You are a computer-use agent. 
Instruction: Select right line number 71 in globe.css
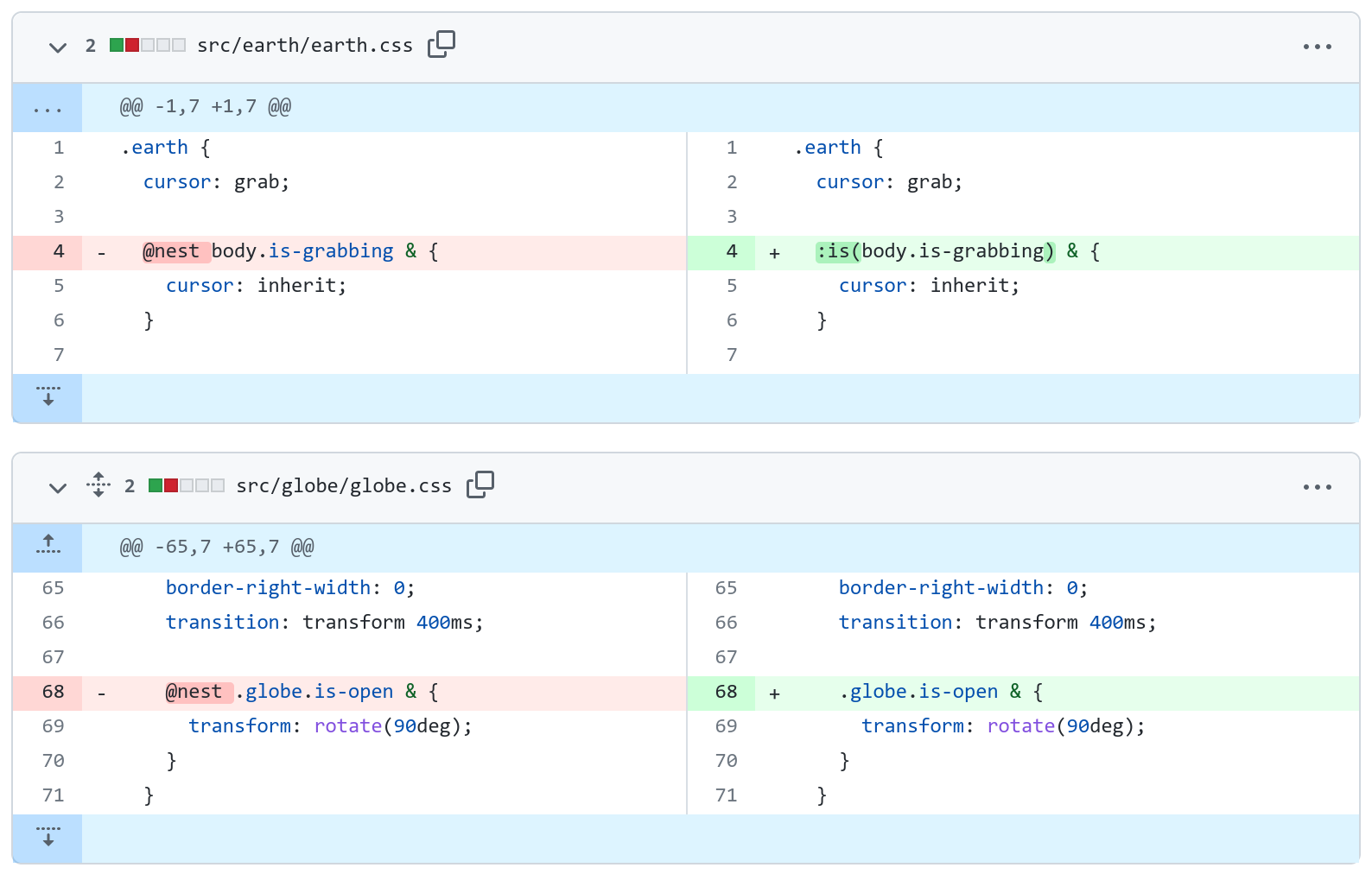coord(721,796)
